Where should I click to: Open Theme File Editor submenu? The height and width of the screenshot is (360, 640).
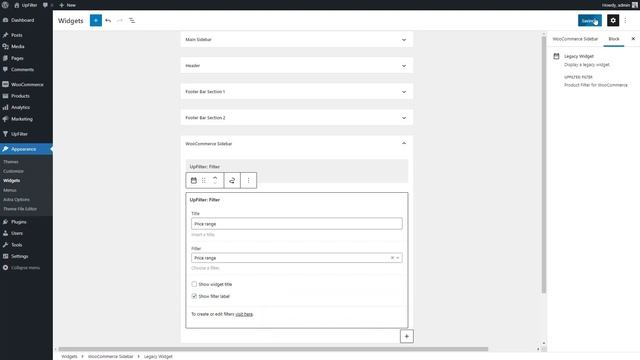tap(20, 209)
